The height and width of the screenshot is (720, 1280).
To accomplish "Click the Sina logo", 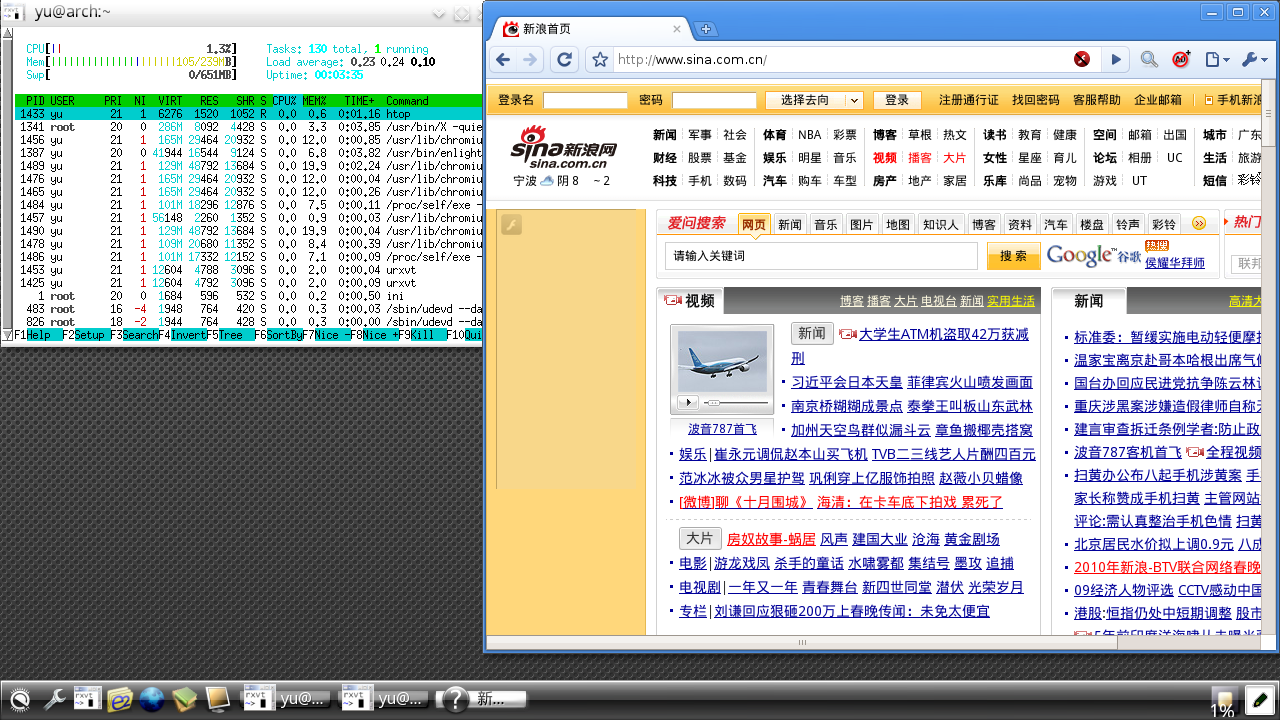I will [564, 149].
